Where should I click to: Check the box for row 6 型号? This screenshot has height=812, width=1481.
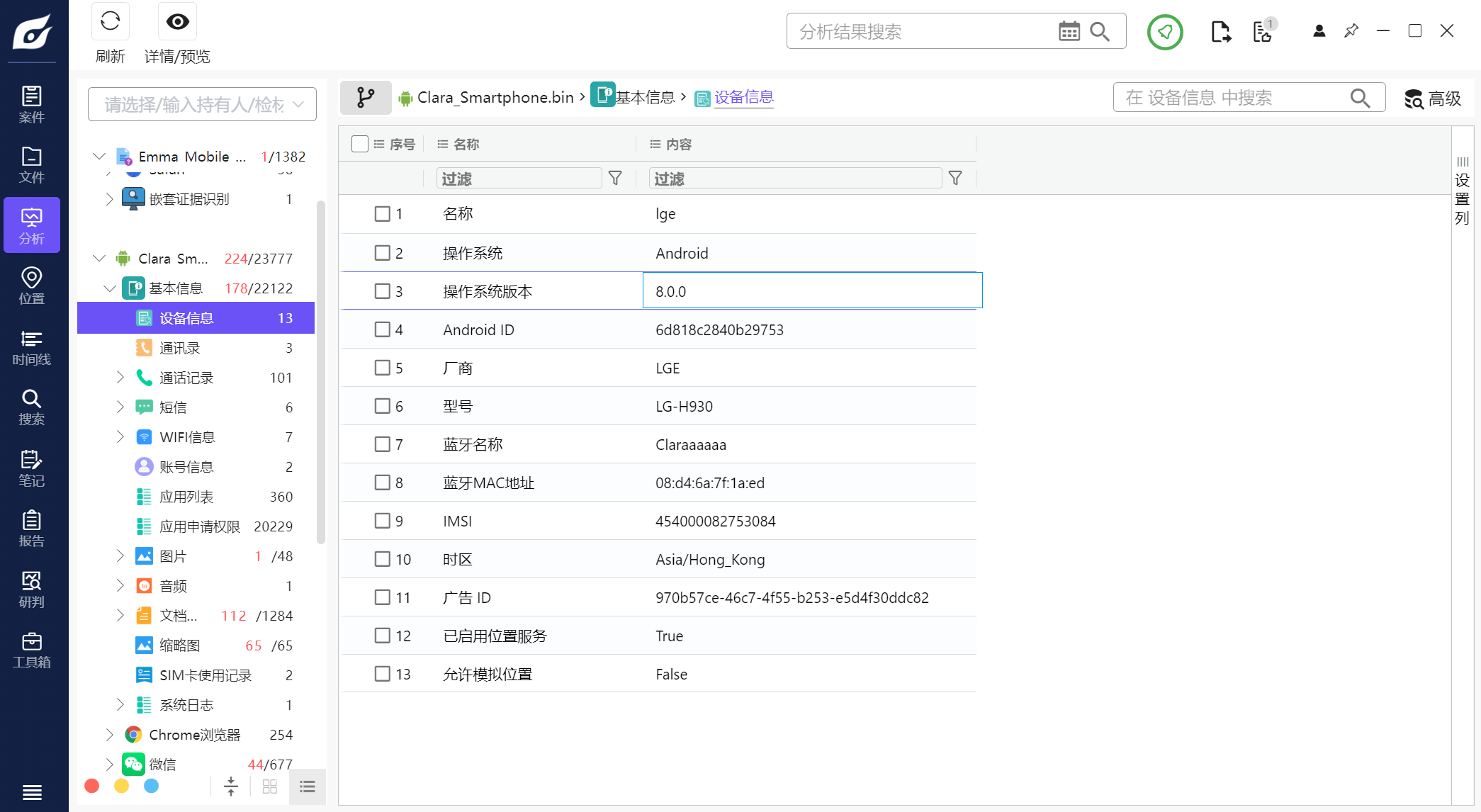point(383,406)
